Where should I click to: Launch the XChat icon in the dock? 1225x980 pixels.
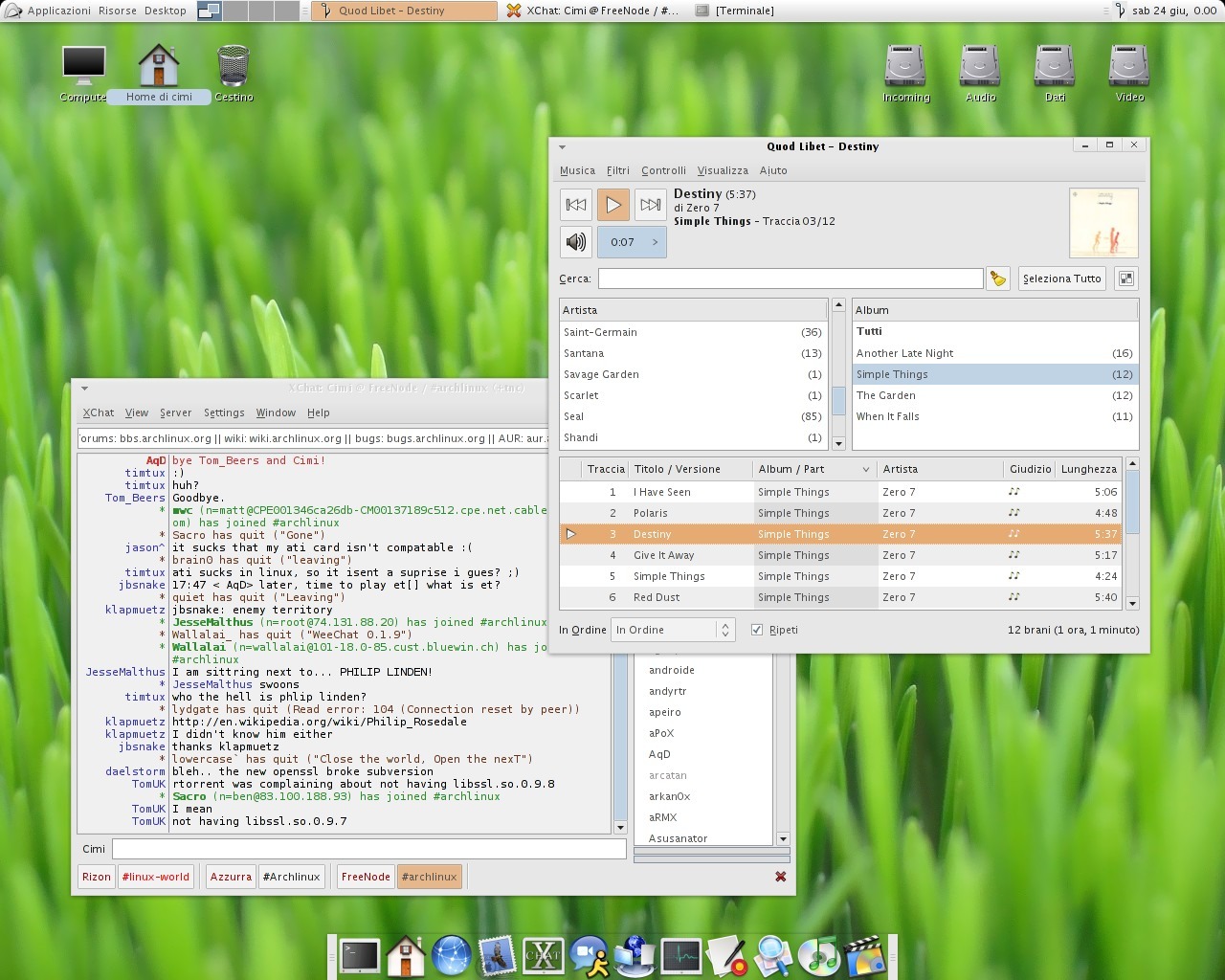tap(543, 956)
